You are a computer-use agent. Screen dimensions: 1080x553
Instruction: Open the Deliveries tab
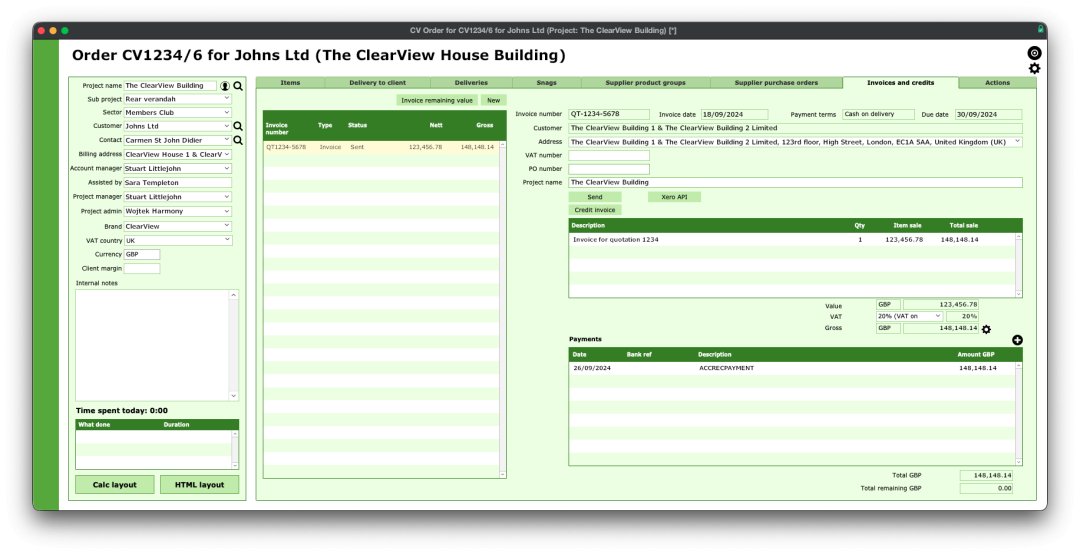tap(471, 83)
